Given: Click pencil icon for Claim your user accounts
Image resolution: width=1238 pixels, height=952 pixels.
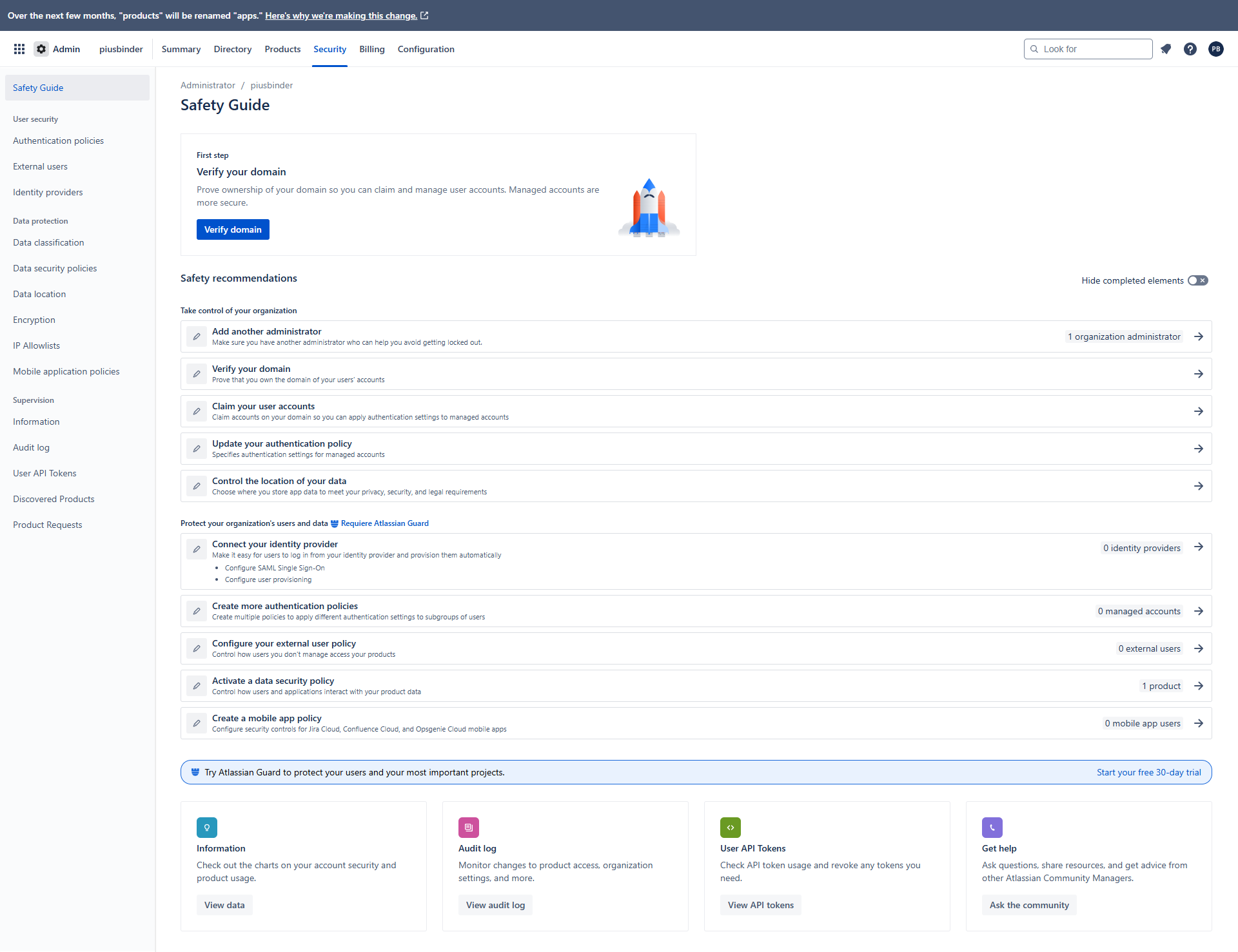Looking at the screenshot, I should pyautogui.click(x=197, y=411).
